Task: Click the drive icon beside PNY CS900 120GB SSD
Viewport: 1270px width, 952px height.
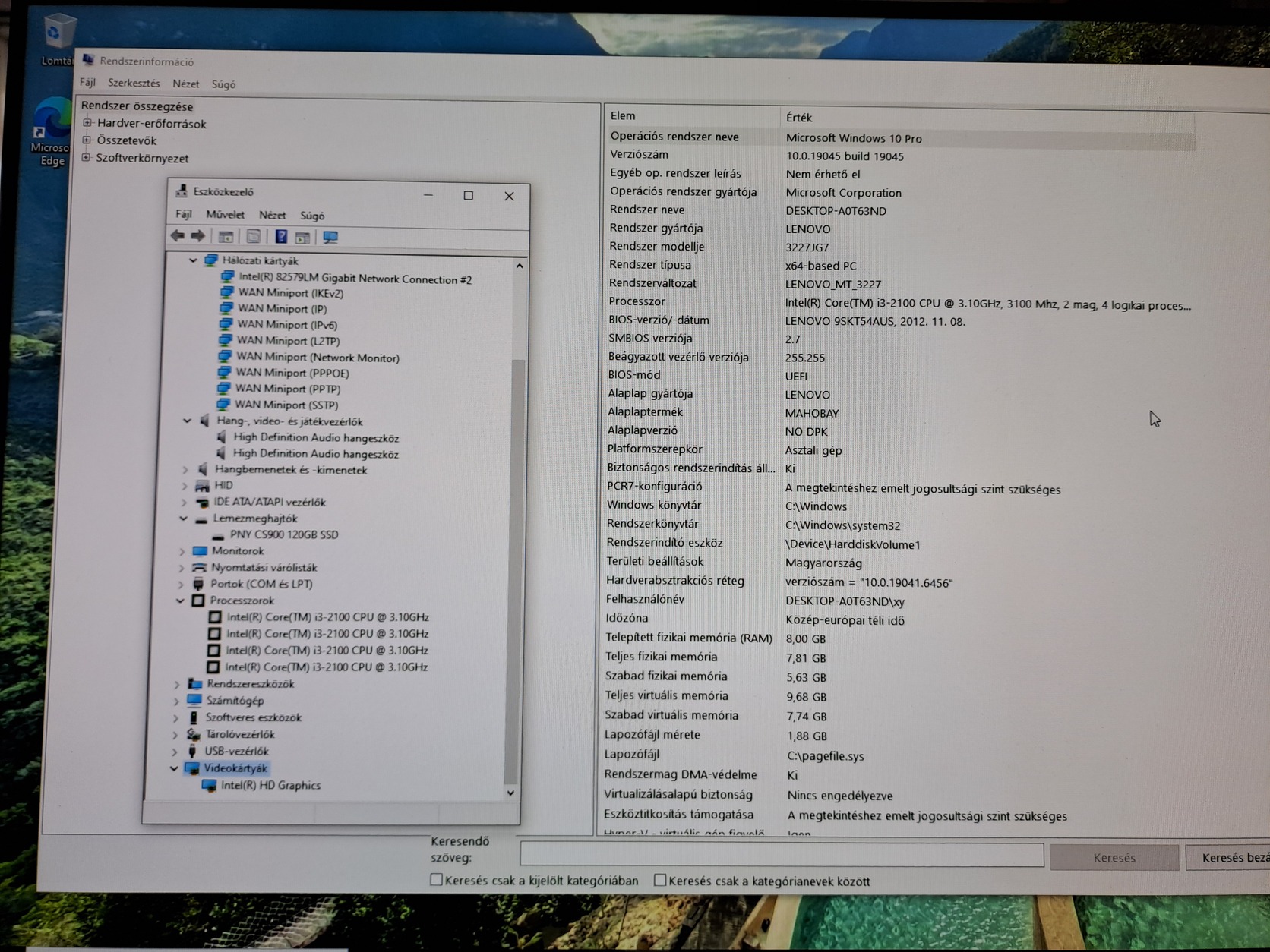Action: pos(218,535)
